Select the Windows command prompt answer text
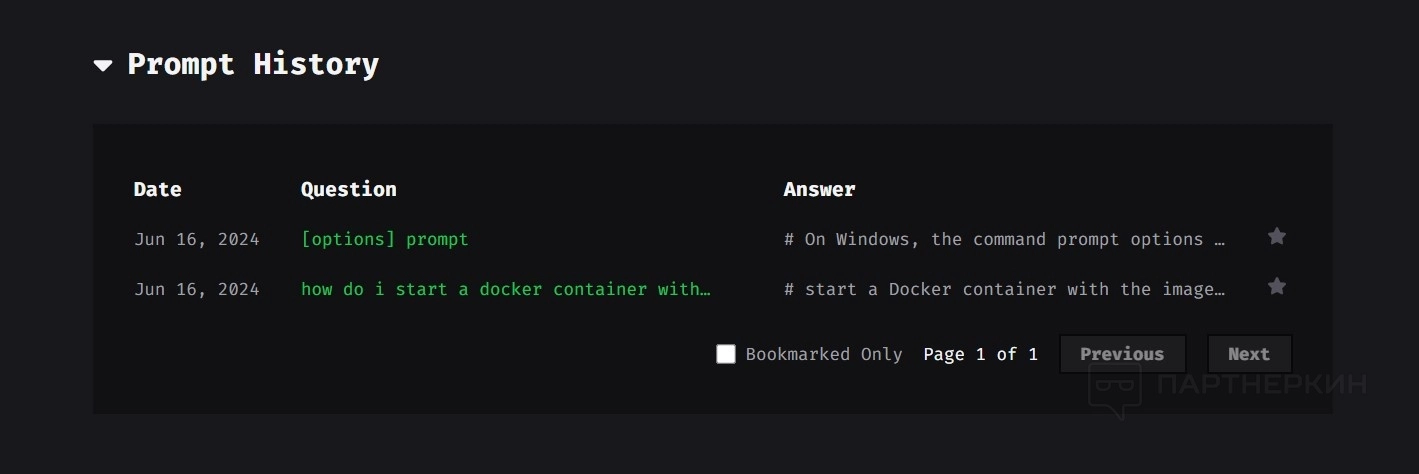 (x=1004, y=239)
